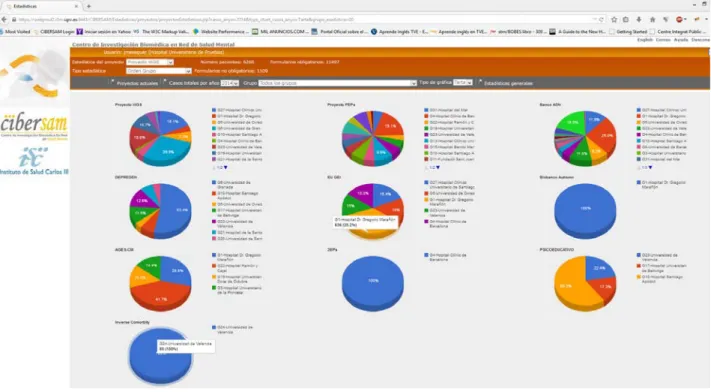Close the Estadísticas browser tab

[x=76, y=6]
